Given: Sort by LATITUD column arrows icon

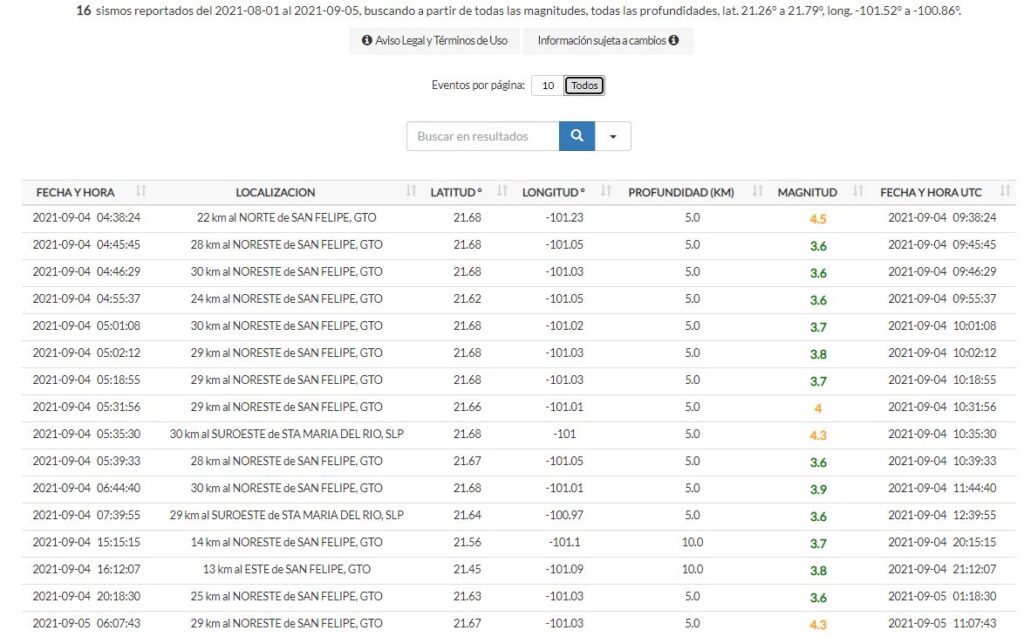Looking at the screenshot, I should pos(502,192).
